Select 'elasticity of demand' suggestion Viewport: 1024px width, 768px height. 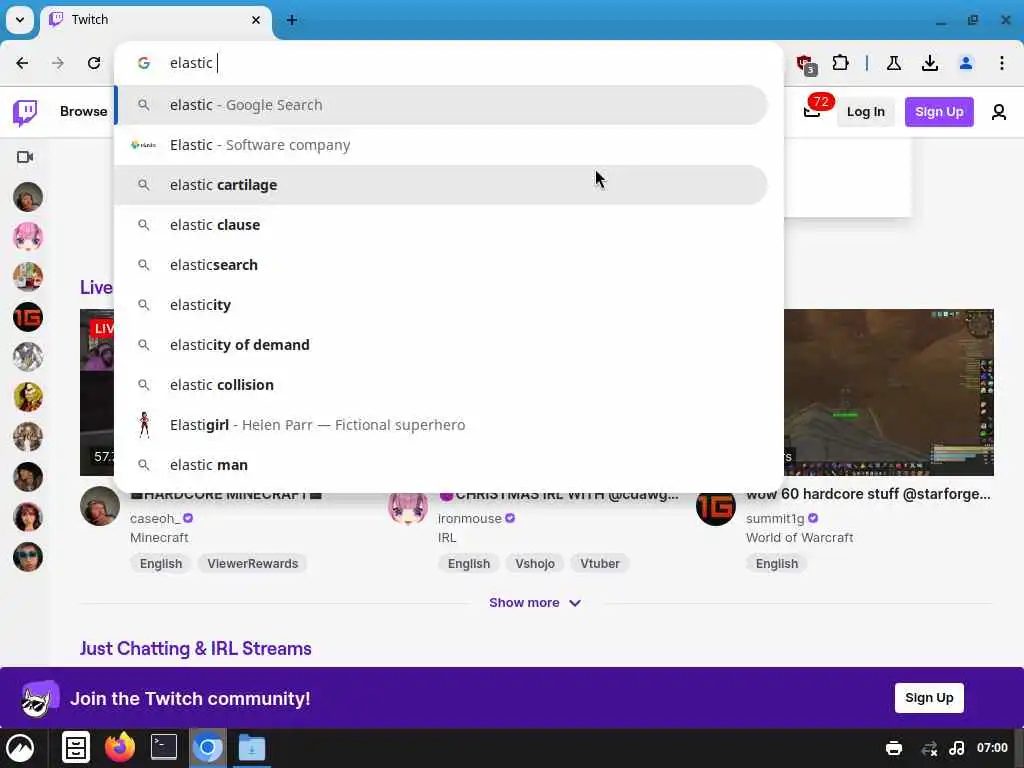pos(441,345)
